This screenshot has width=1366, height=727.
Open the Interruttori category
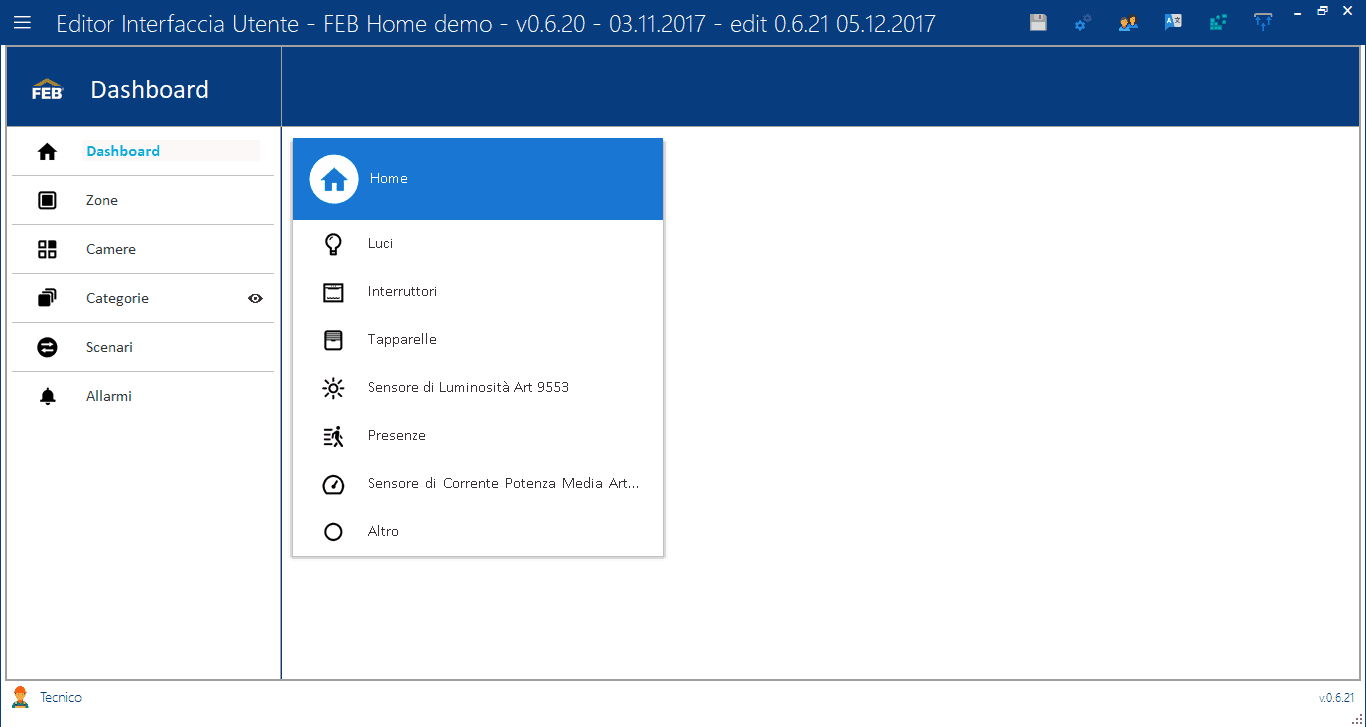[478, 292]
